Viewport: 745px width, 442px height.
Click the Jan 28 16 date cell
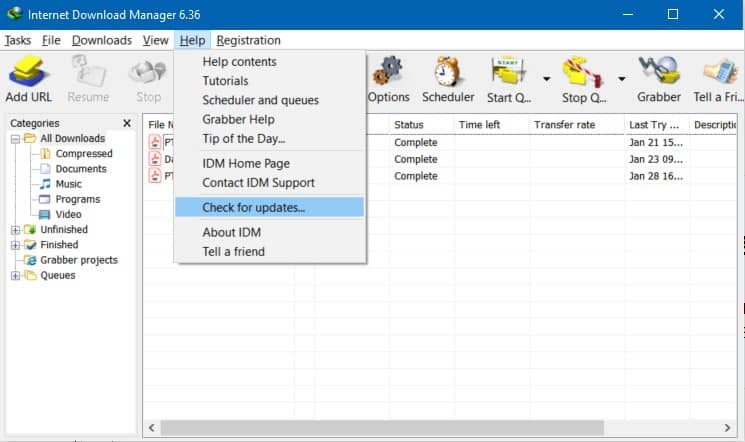(656, 176)
